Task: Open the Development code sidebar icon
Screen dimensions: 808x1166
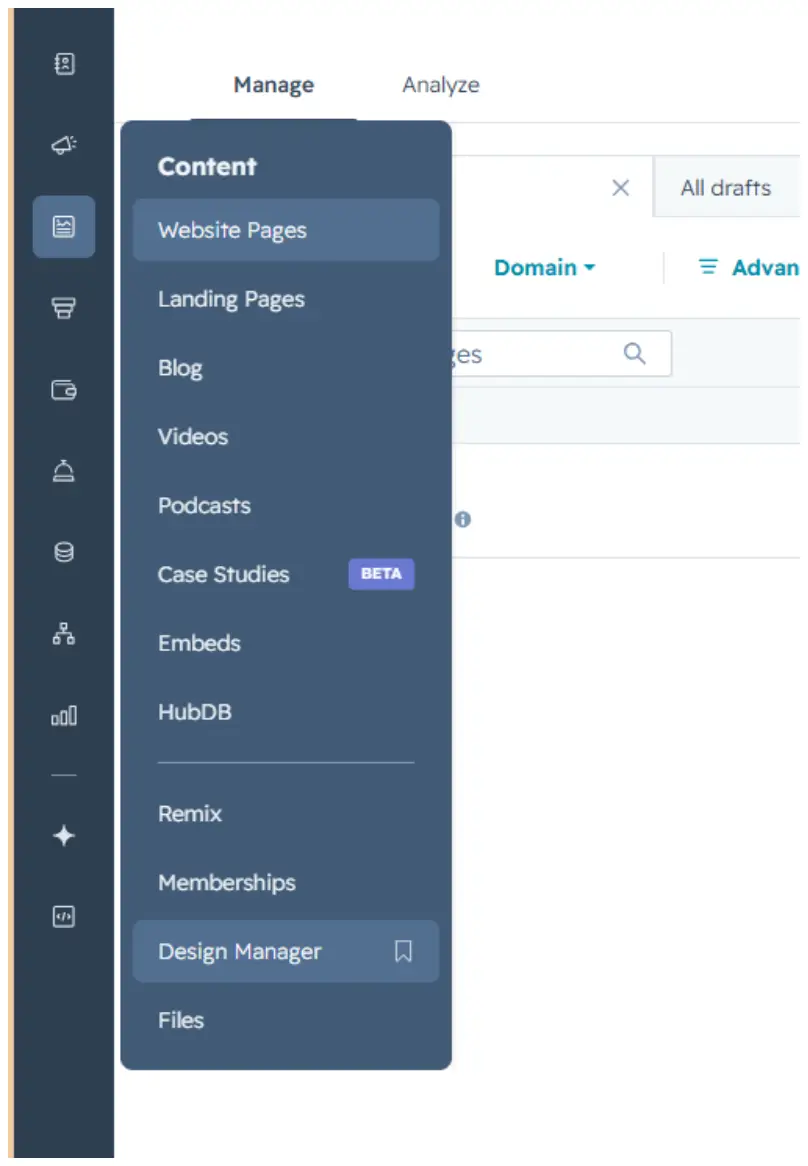Action: click(64, 917)
